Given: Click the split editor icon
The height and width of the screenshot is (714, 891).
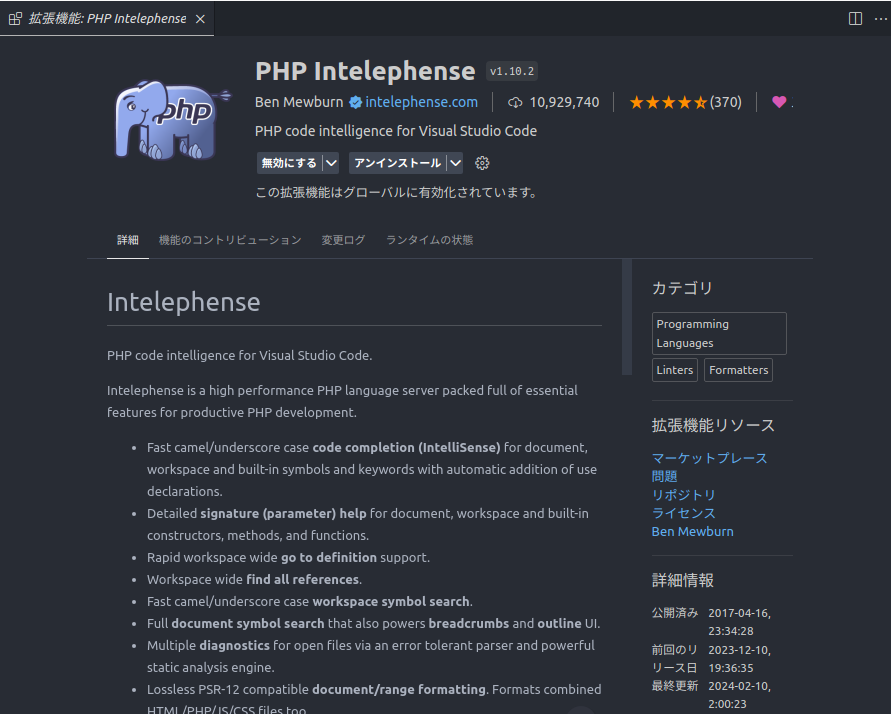Looking at the screenshot, I should (855, 19).
